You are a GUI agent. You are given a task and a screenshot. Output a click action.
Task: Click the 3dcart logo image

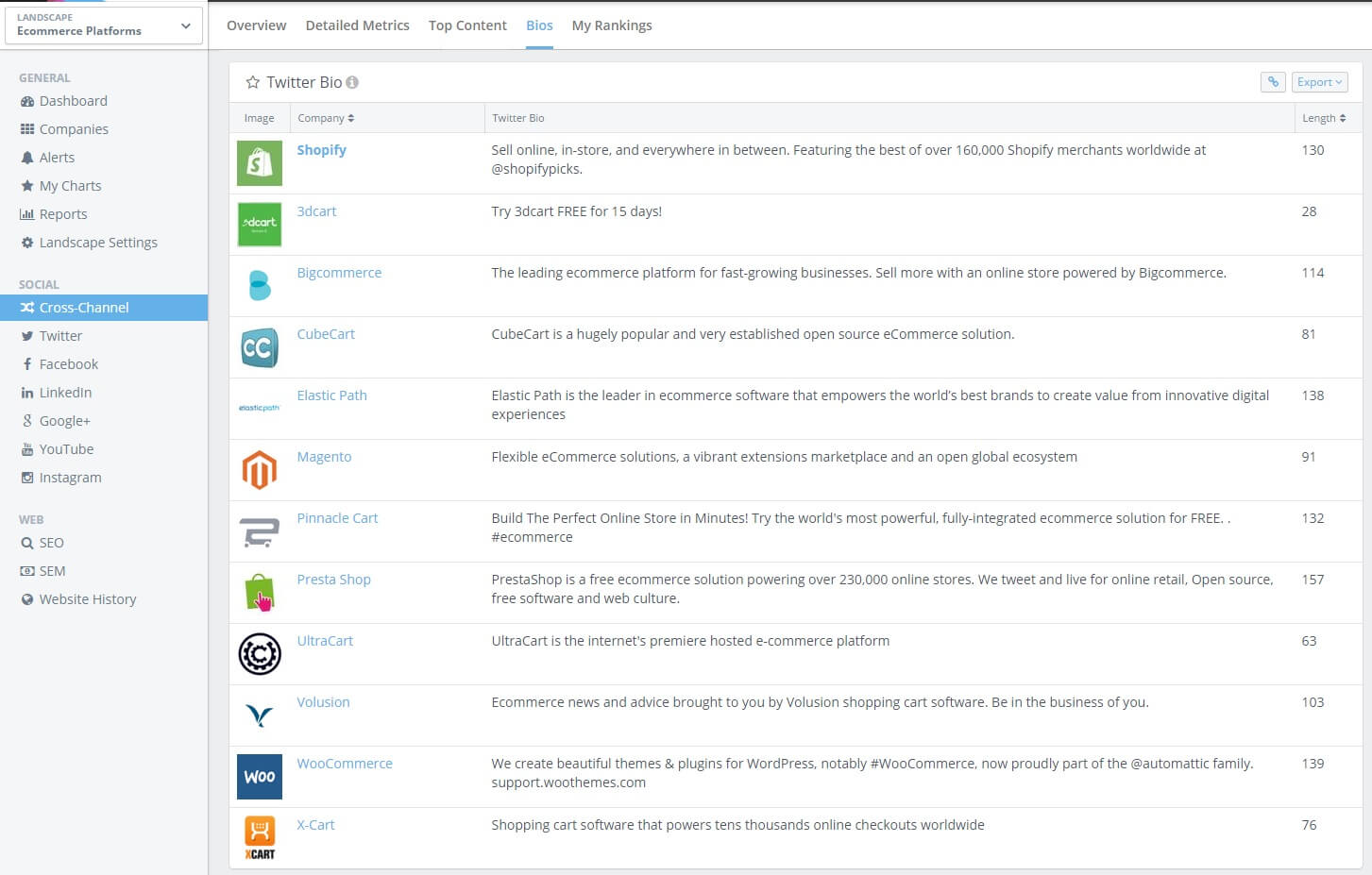tap(260, 225)
